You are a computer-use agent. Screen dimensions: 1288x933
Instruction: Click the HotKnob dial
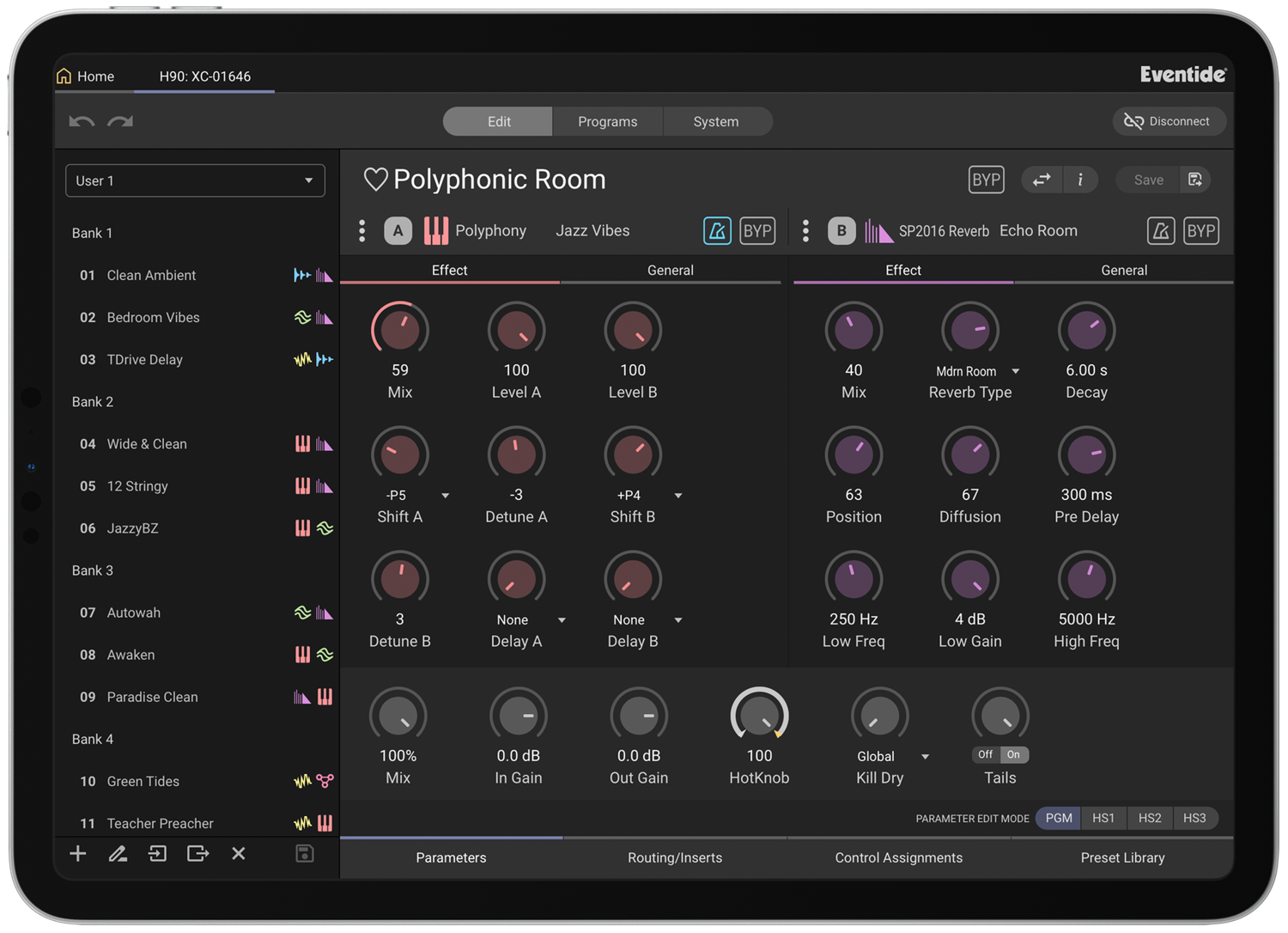759,715
